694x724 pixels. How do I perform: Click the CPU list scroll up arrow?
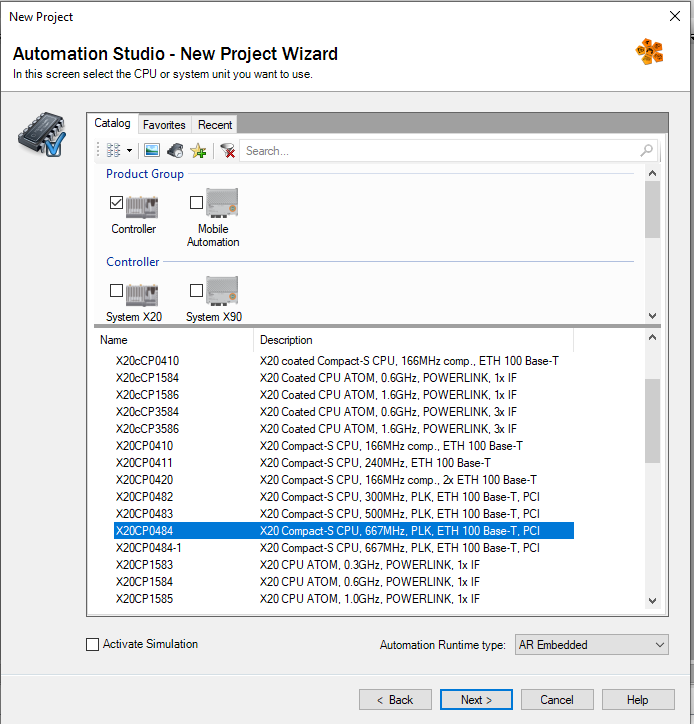652,338
